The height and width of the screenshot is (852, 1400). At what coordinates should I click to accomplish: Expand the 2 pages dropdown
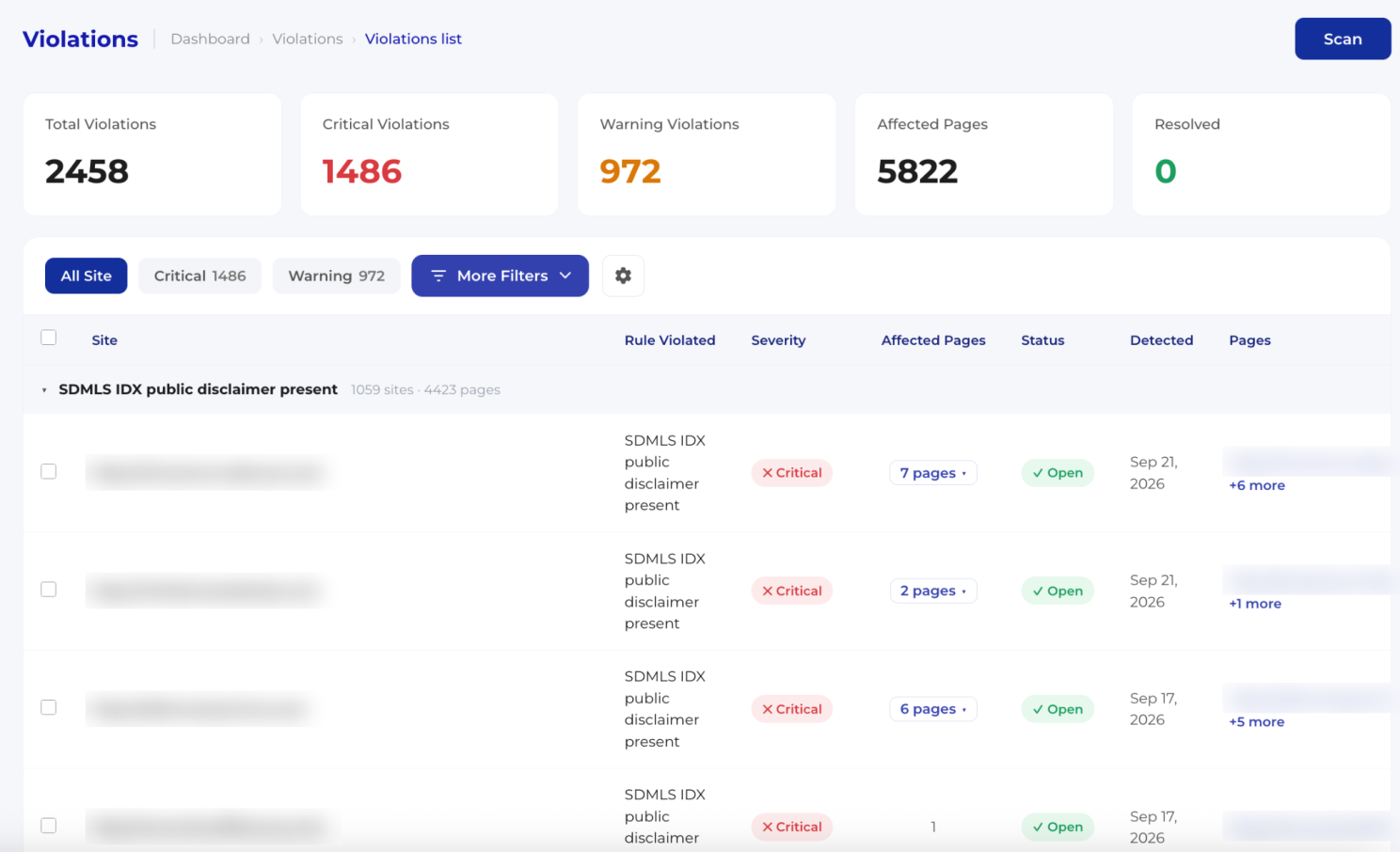coord(933,591)
